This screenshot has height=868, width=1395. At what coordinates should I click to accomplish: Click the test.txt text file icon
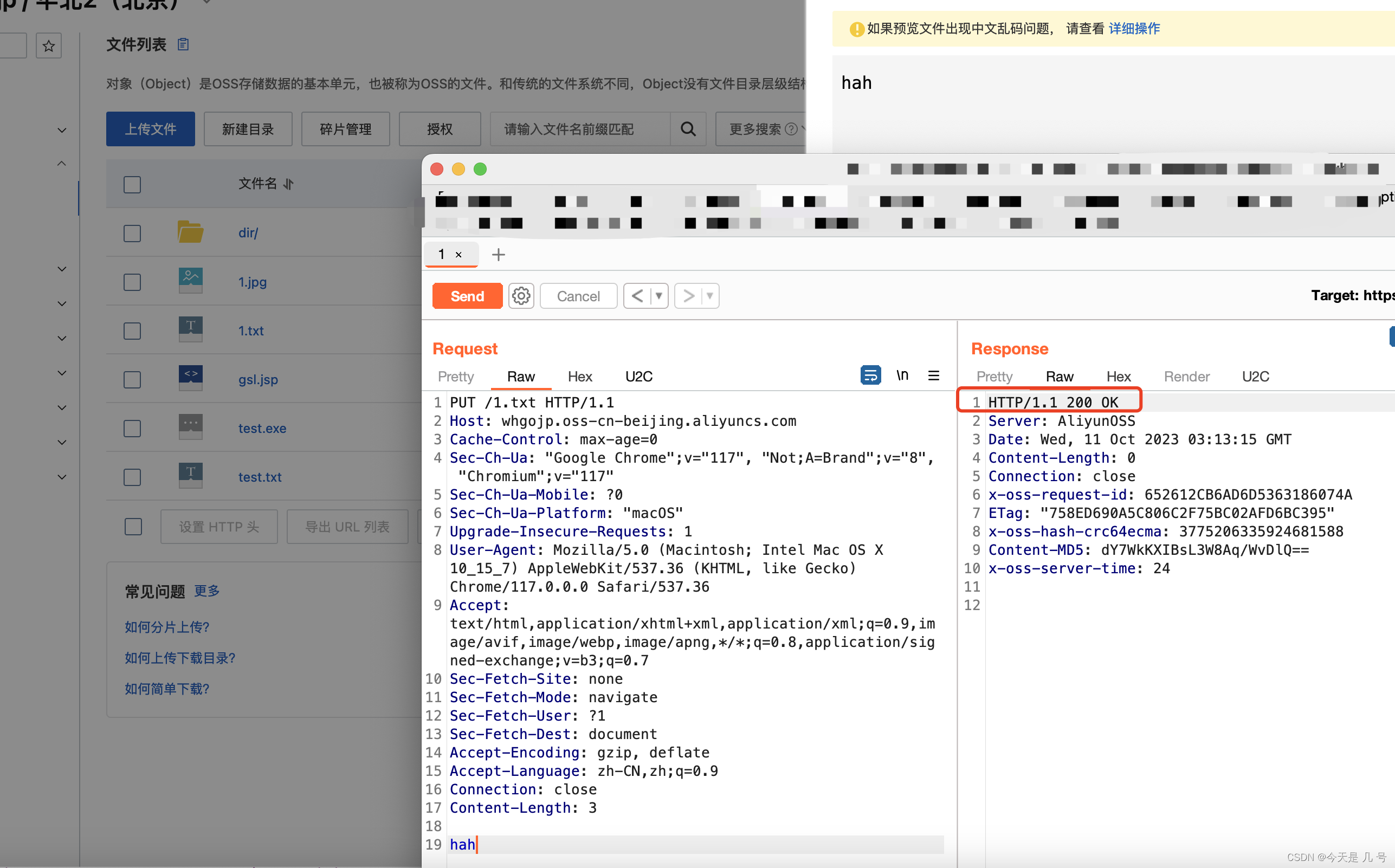[x=190, y=476]
